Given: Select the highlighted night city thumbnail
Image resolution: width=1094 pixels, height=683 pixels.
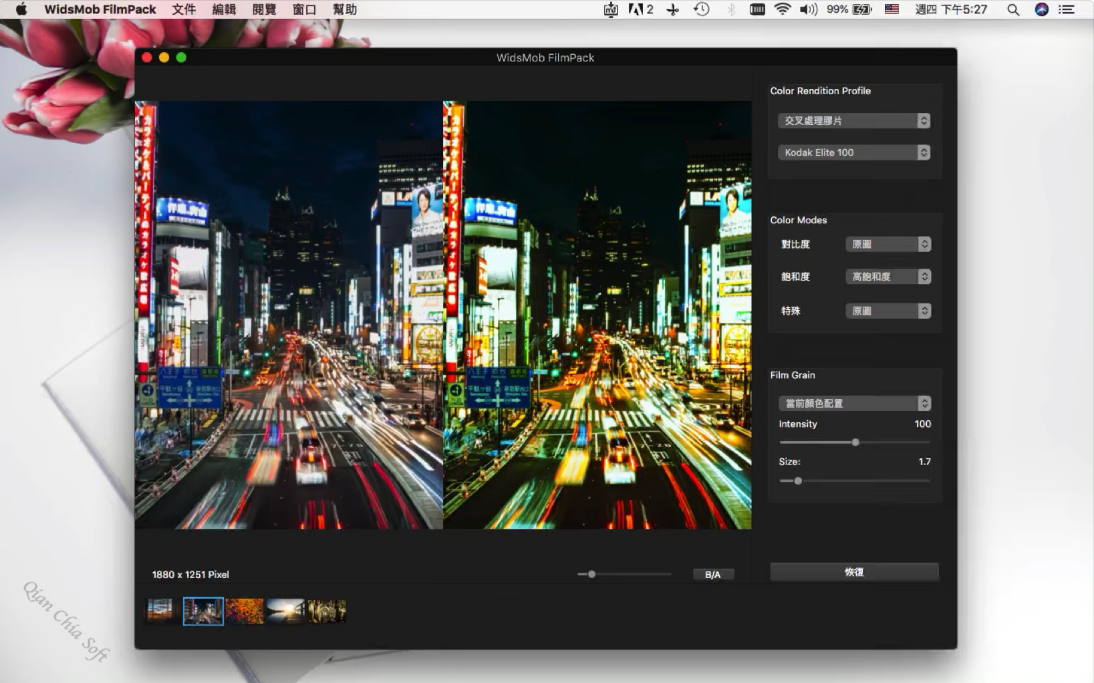Looking at the screenshot, I should point(203,611).
